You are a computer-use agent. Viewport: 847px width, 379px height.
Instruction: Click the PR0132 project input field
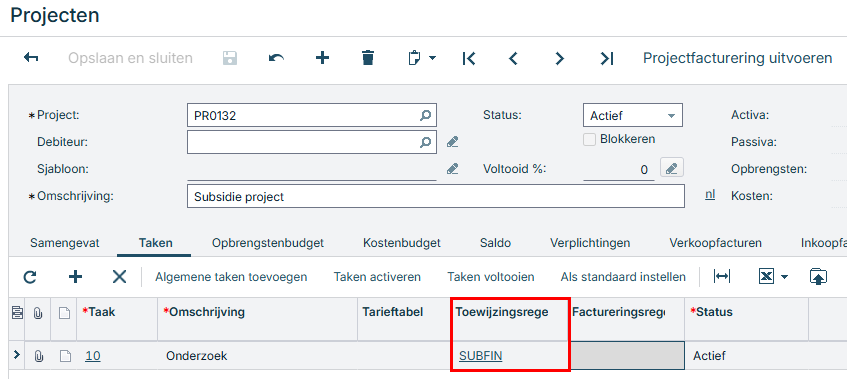[x=312, y=115]
